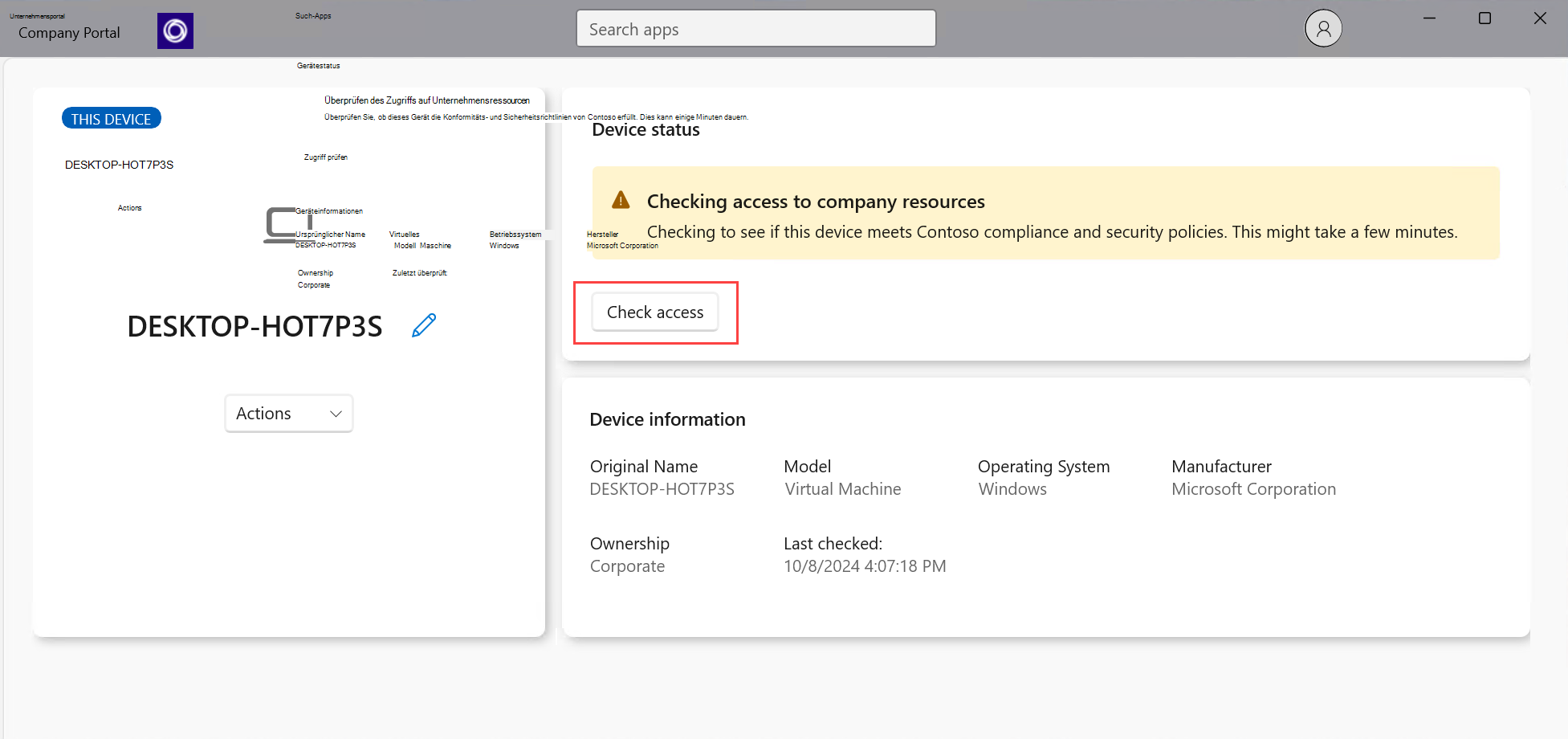
Task: Click the Ownership label in Device information
Action: pos(629,544)
